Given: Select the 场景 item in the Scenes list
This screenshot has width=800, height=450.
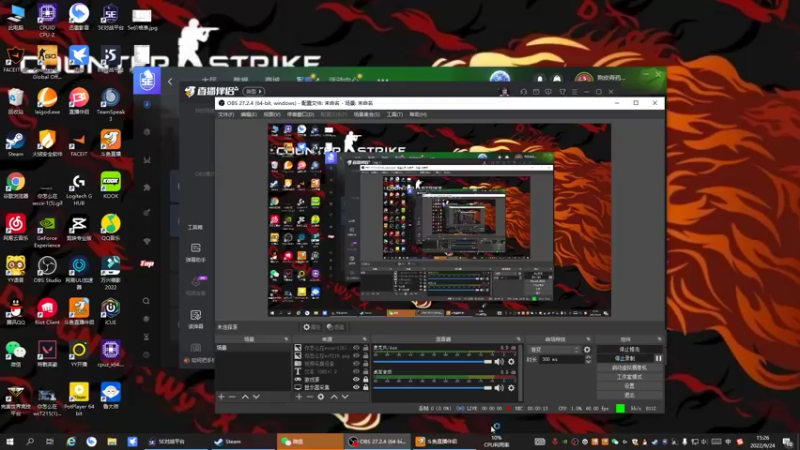Looking at the screenshot, I should click(254, 348).
